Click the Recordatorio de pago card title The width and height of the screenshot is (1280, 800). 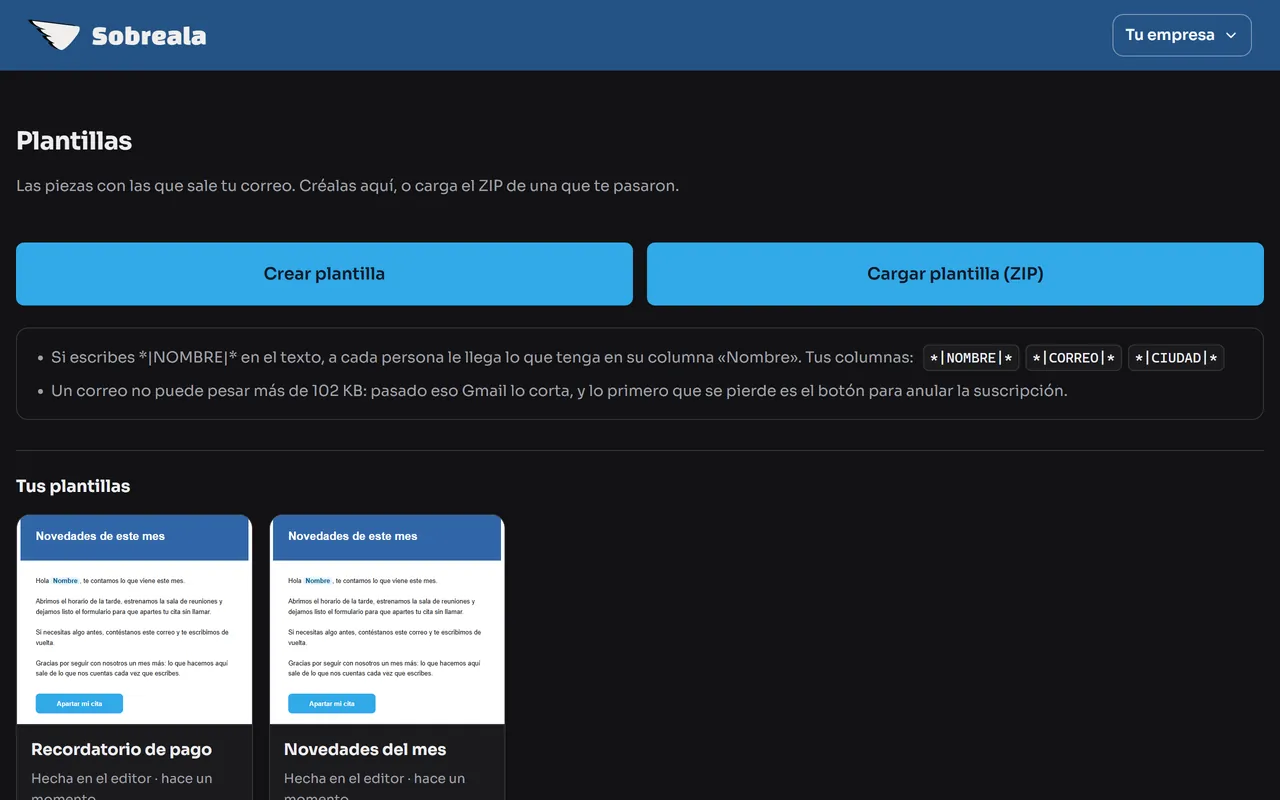pyautogui.click(x=121, y=749)
